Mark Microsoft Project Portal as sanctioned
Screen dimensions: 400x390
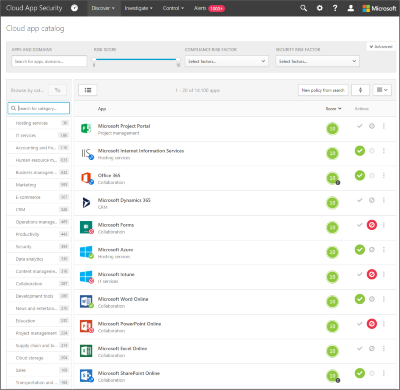coord(360,126)
